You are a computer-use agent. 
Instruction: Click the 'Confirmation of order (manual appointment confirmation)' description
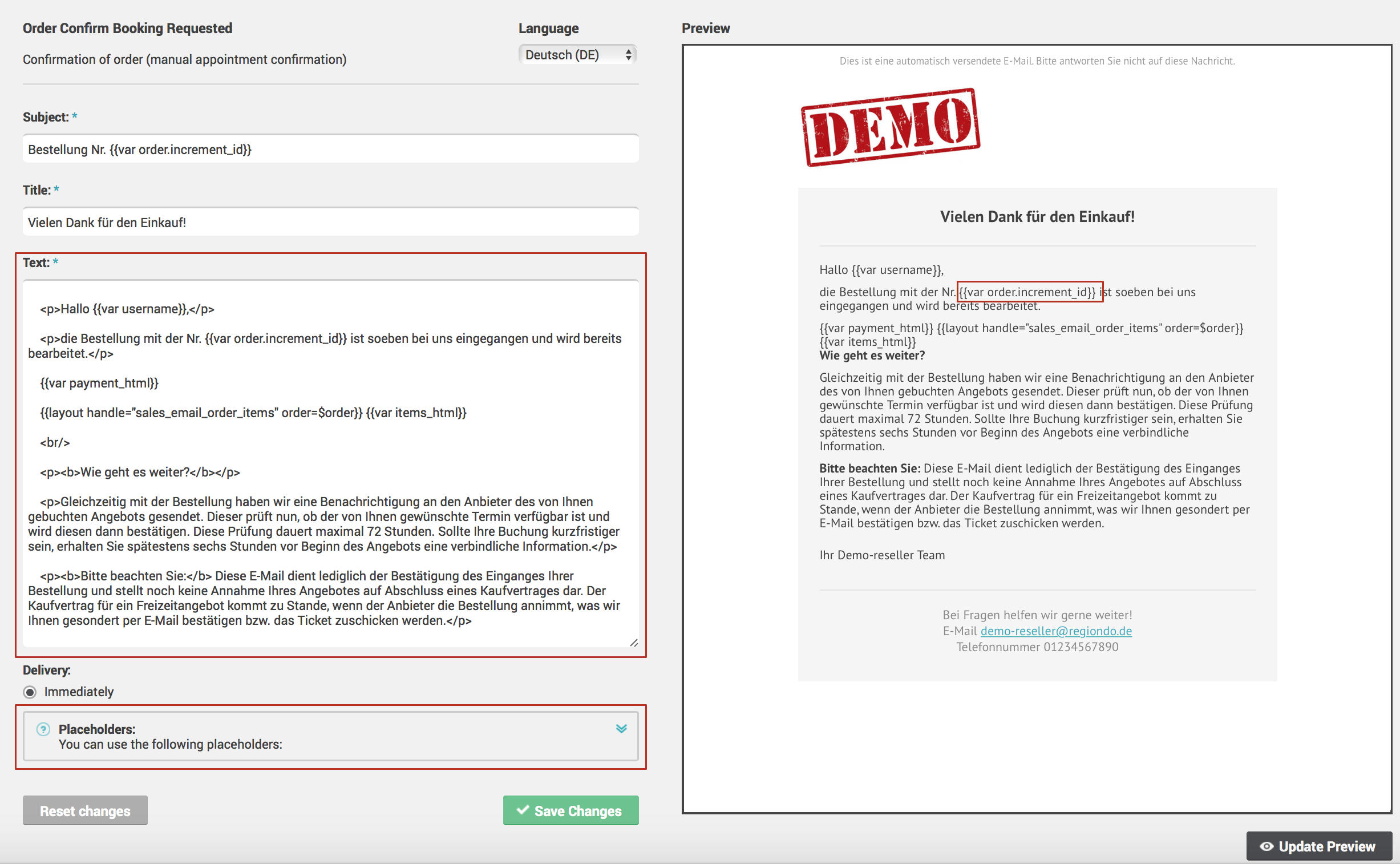184,59
